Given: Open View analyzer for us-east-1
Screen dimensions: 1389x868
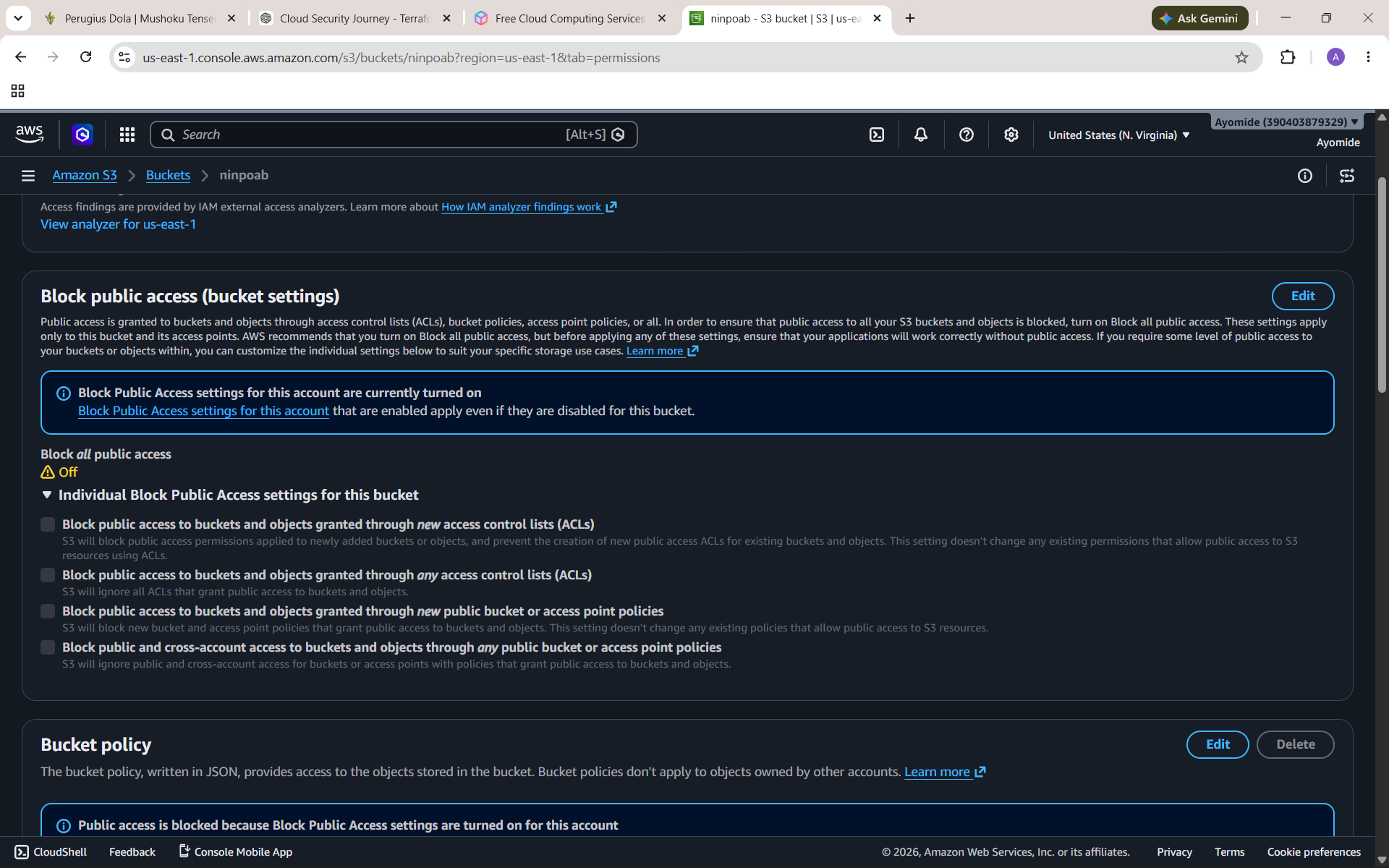Looking at the screenshot, I should pyautogui.click(x=118, y=224).
